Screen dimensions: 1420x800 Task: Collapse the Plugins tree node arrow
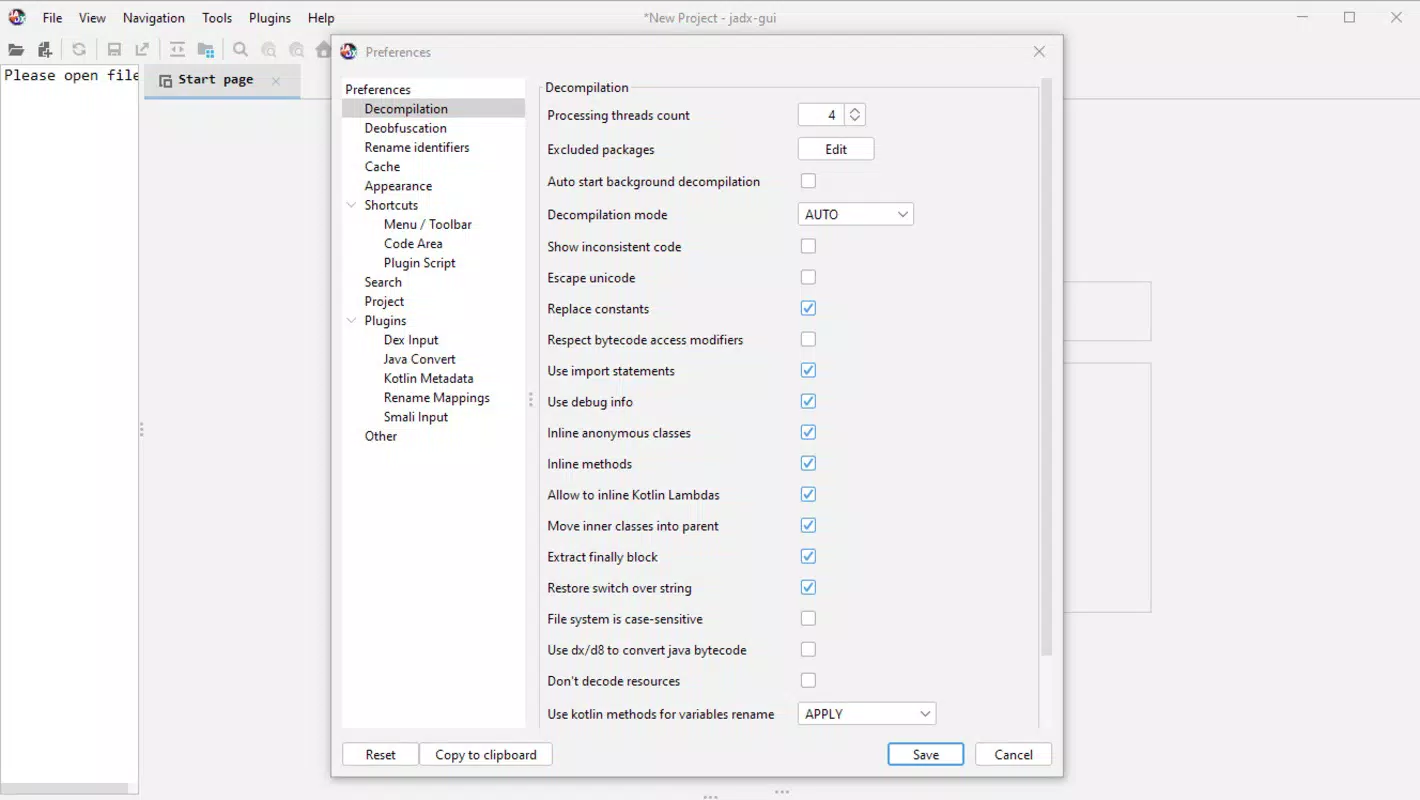click(x=351, y=321)
